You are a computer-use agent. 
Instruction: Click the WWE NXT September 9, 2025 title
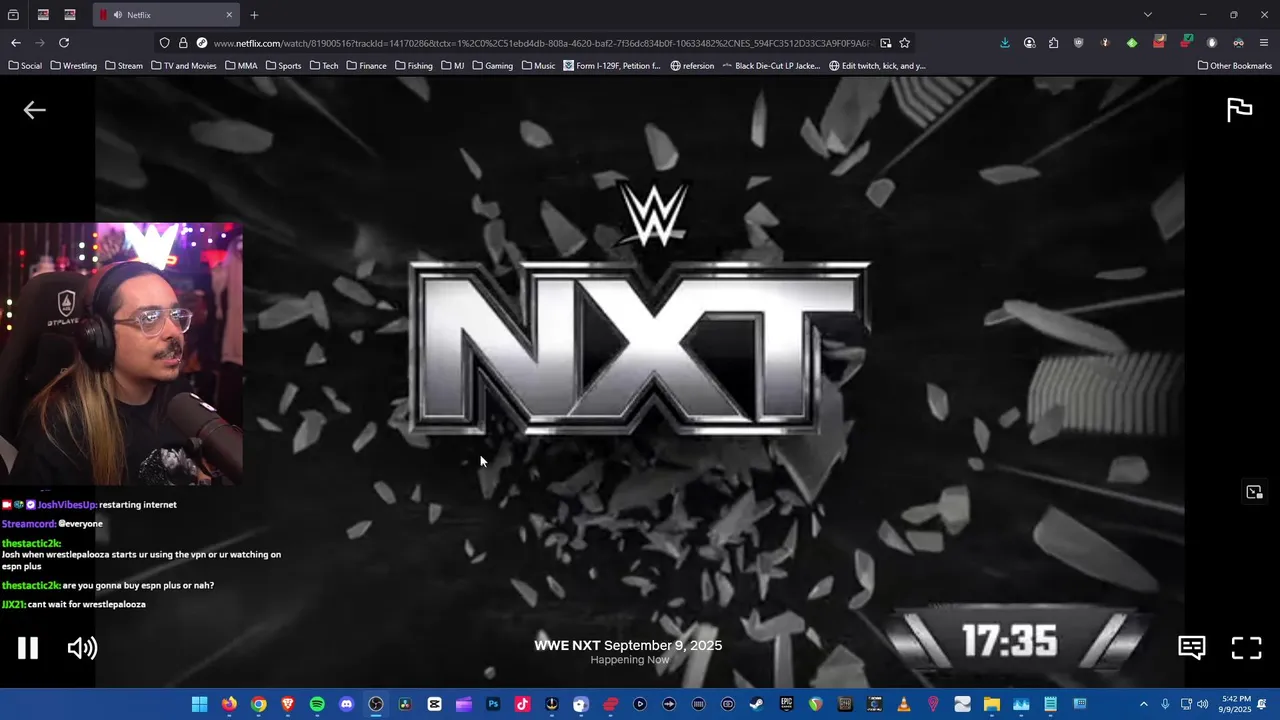click(x=628, y=645)
